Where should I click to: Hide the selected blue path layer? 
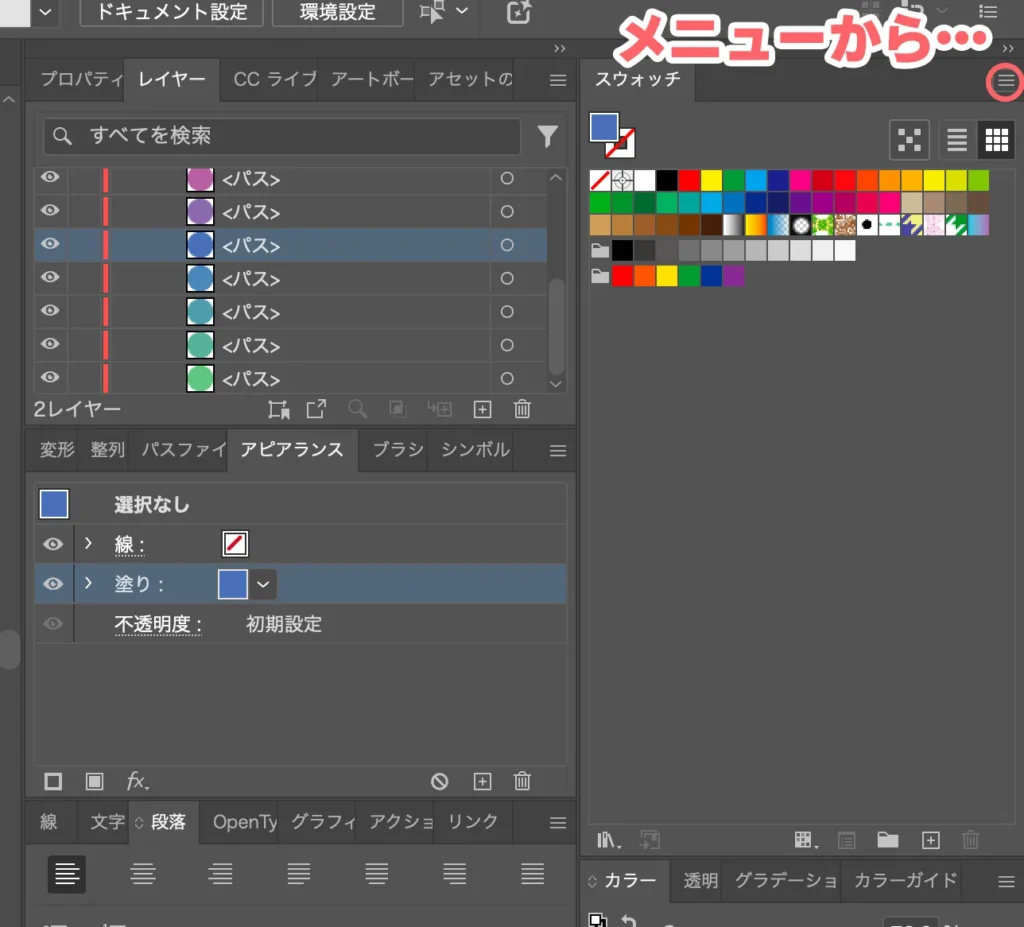(x=49, y=244)
